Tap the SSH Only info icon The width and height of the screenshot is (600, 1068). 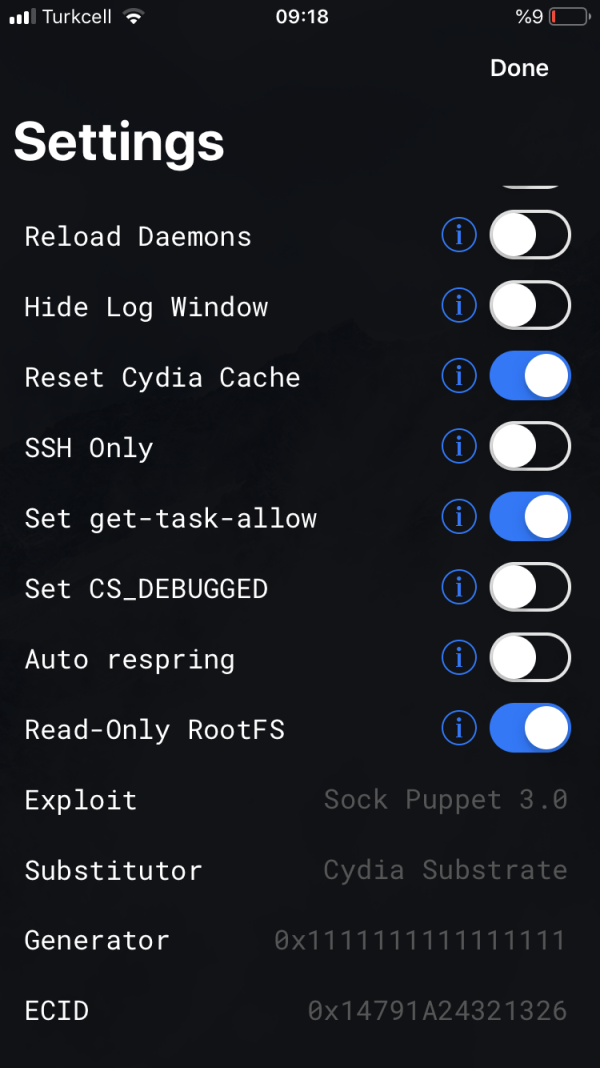(459, 447)
